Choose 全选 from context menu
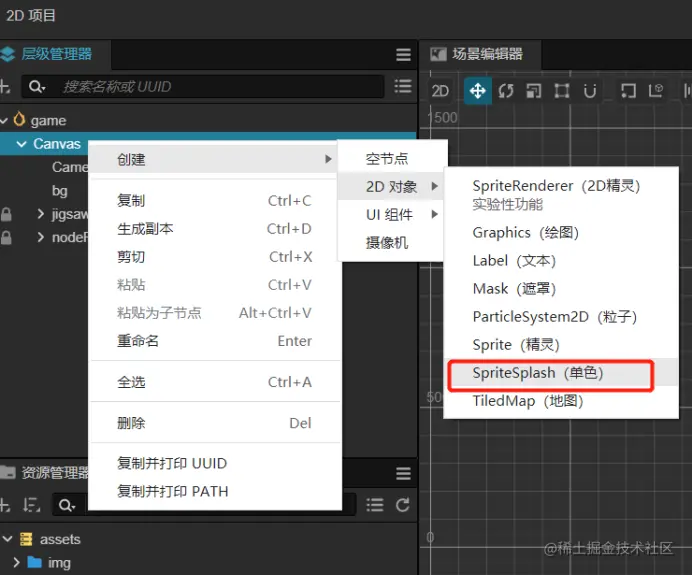This screenshot has width=692, height=575. pos(215,382)
